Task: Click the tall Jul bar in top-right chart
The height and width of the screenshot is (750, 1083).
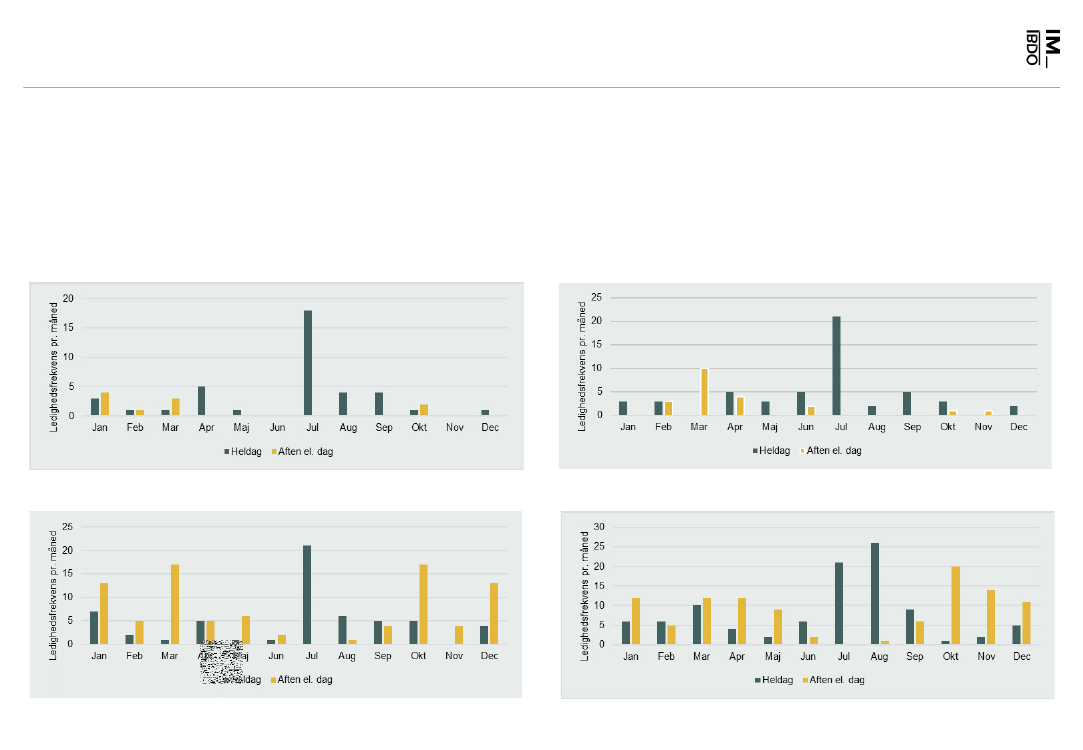Action: pyautogui.click(x=836, y=366)
